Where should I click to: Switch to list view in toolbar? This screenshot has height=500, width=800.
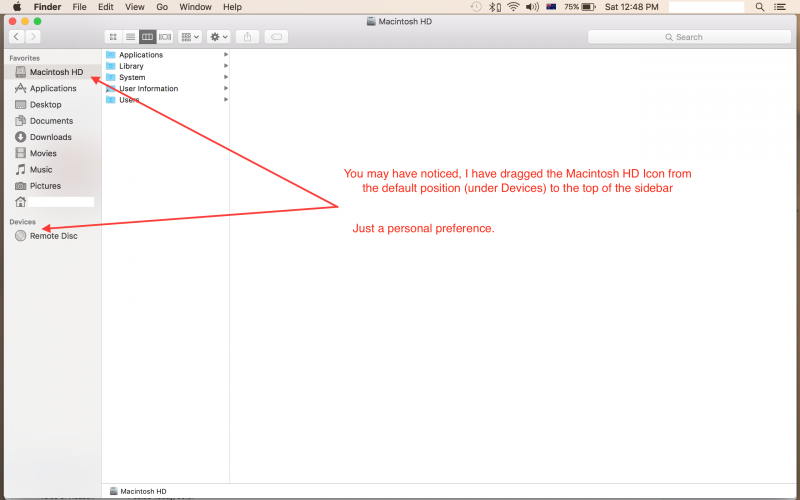130,37
